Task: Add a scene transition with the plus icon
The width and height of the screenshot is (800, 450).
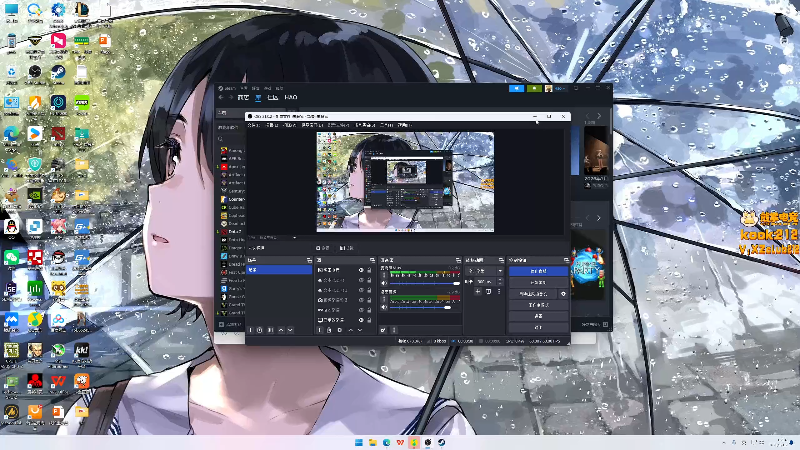Action: coord(478,291)
